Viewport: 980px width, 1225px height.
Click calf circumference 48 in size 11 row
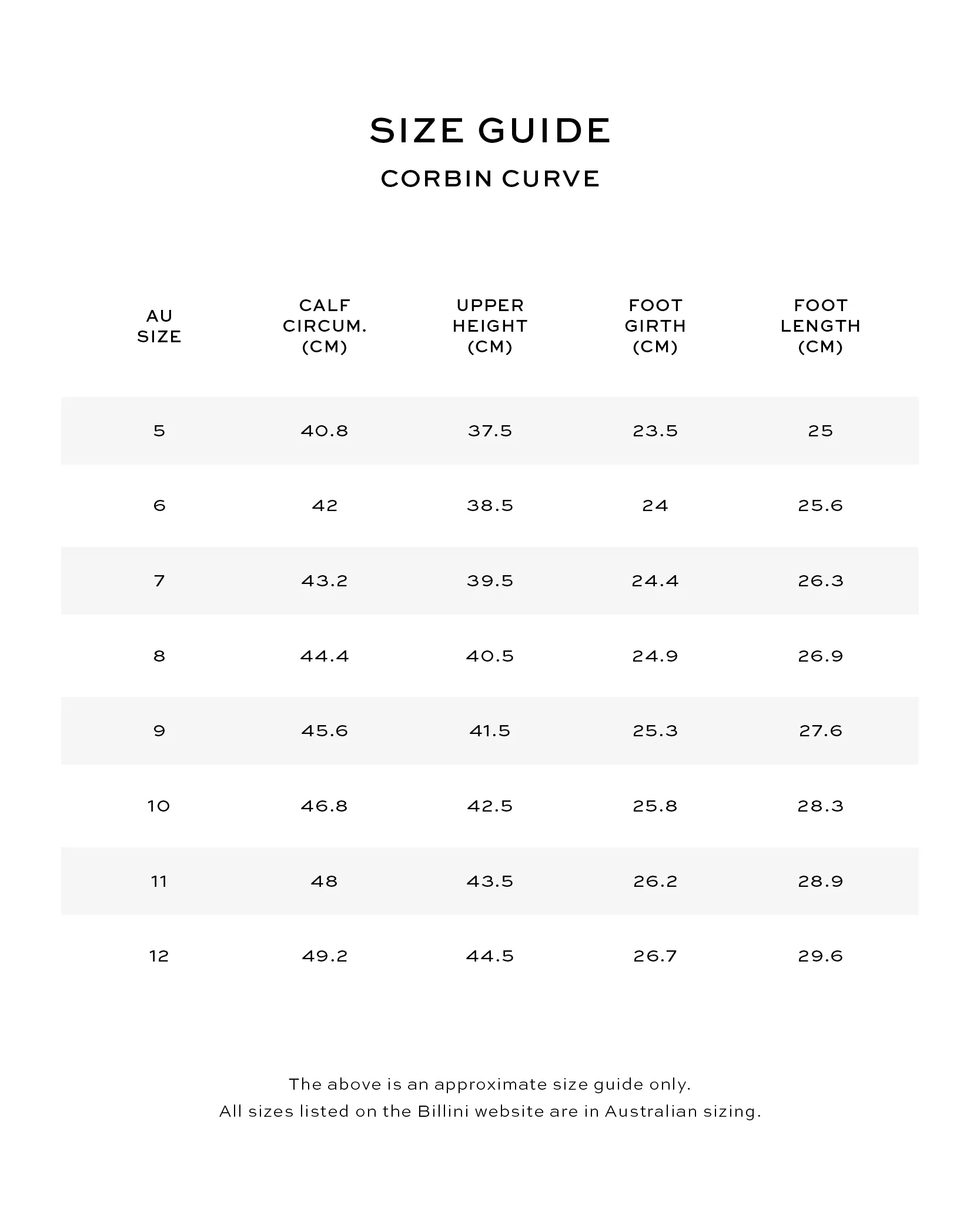325,882
